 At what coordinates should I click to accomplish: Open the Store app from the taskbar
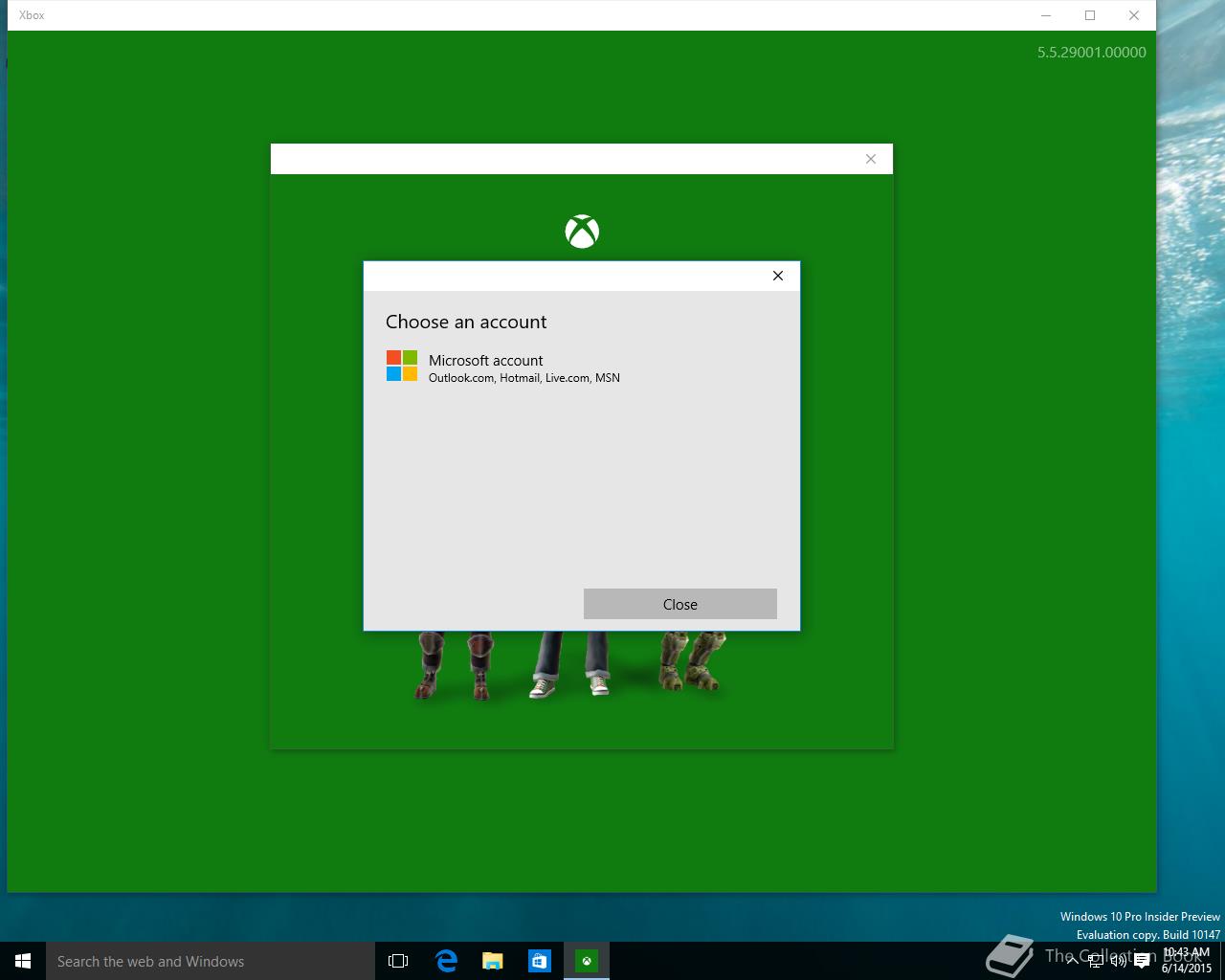pyautogui.click(x=540, y=961)
